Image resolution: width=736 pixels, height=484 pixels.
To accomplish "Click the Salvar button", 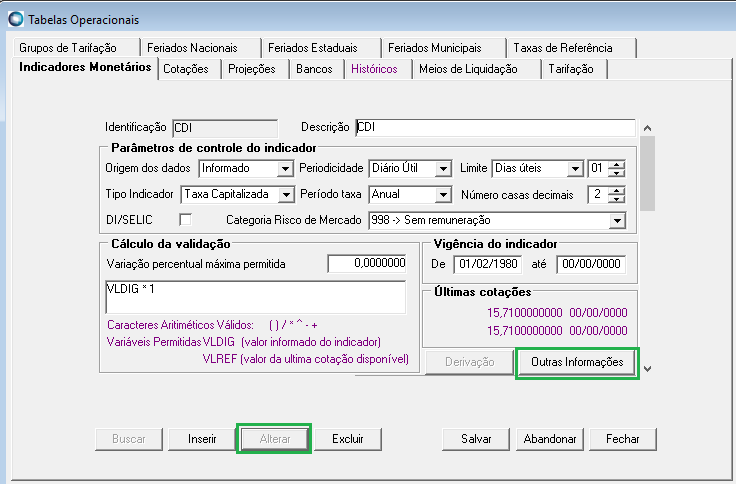I will pos(476,439).
